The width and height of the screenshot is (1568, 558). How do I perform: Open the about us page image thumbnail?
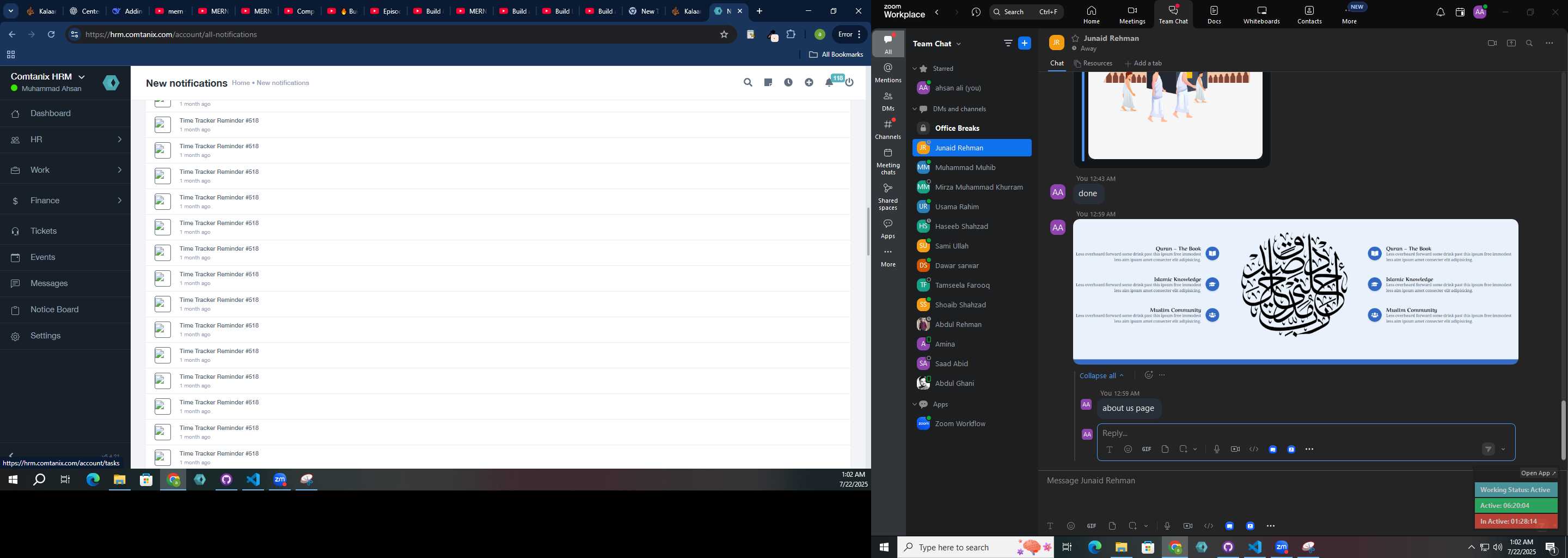point(1295,292)
